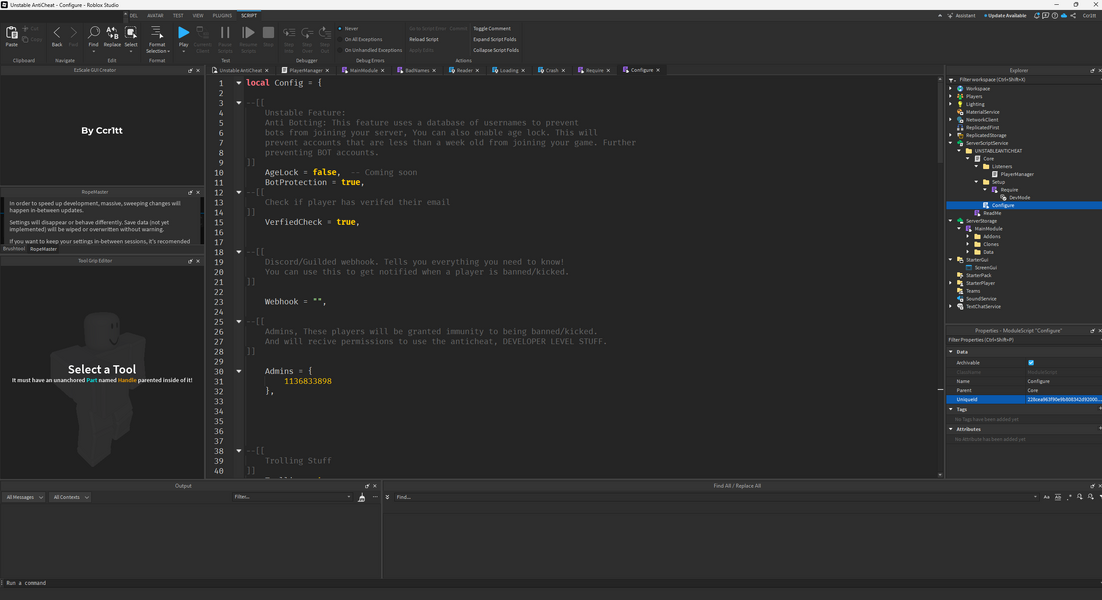Viewport: 1102px width, 600px height.
Task: Click the Filter workspace search field
Action: (1026, 79)
